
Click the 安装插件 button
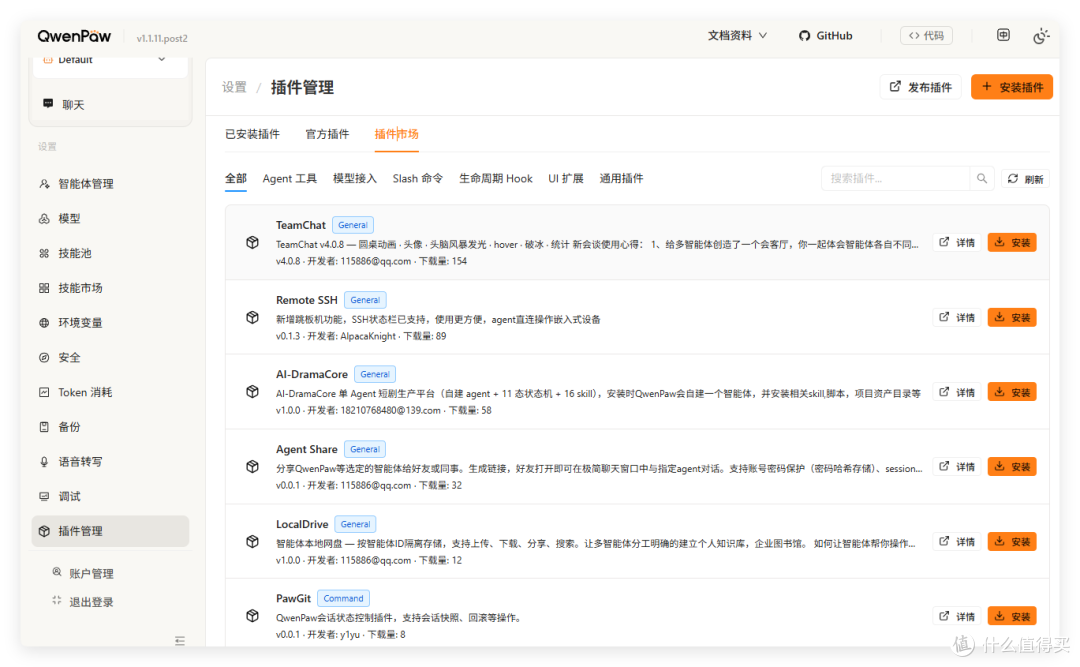(1012, 87)
